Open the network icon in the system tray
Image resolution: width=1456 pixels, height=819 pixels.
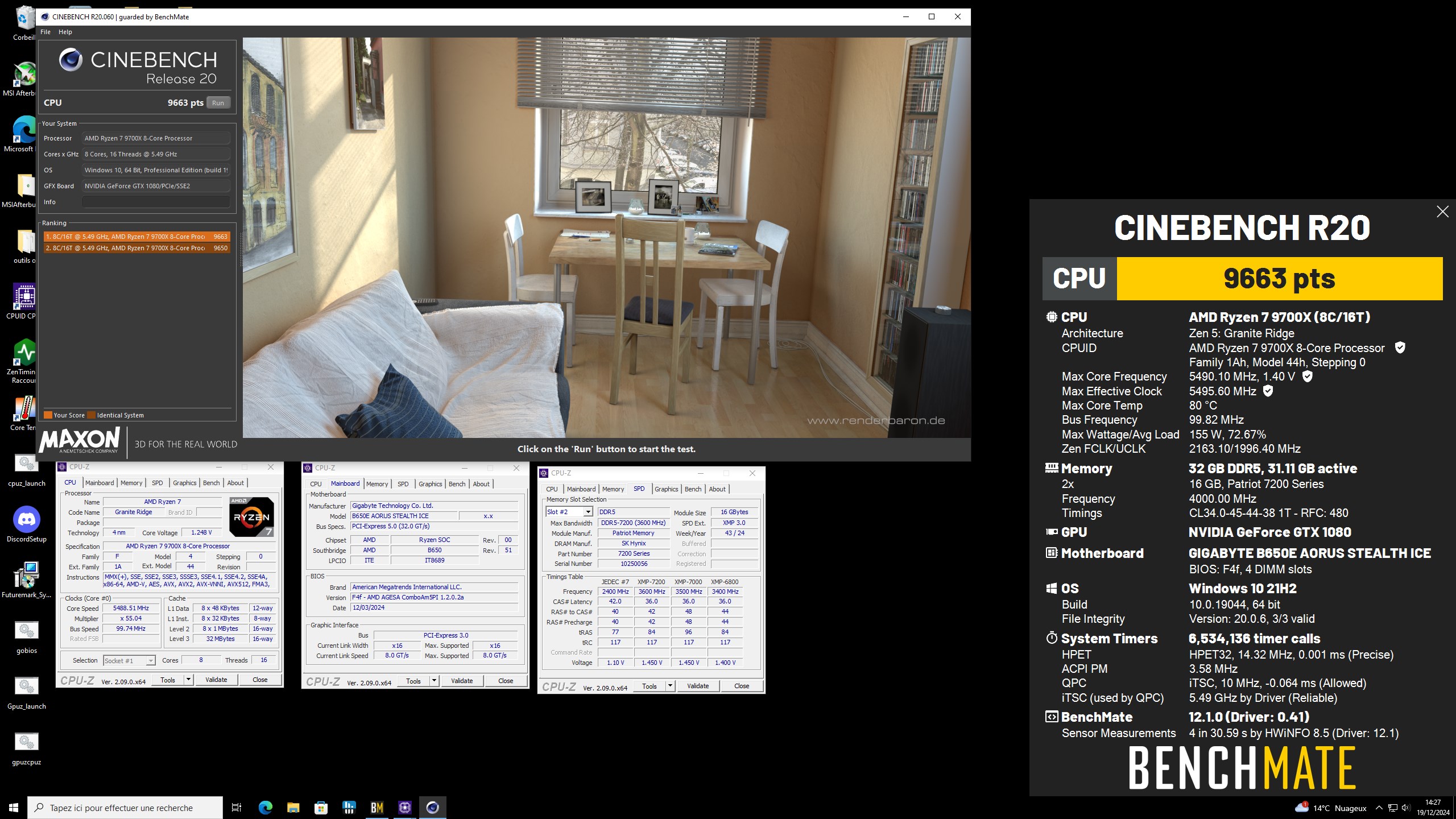[1393, 808]
